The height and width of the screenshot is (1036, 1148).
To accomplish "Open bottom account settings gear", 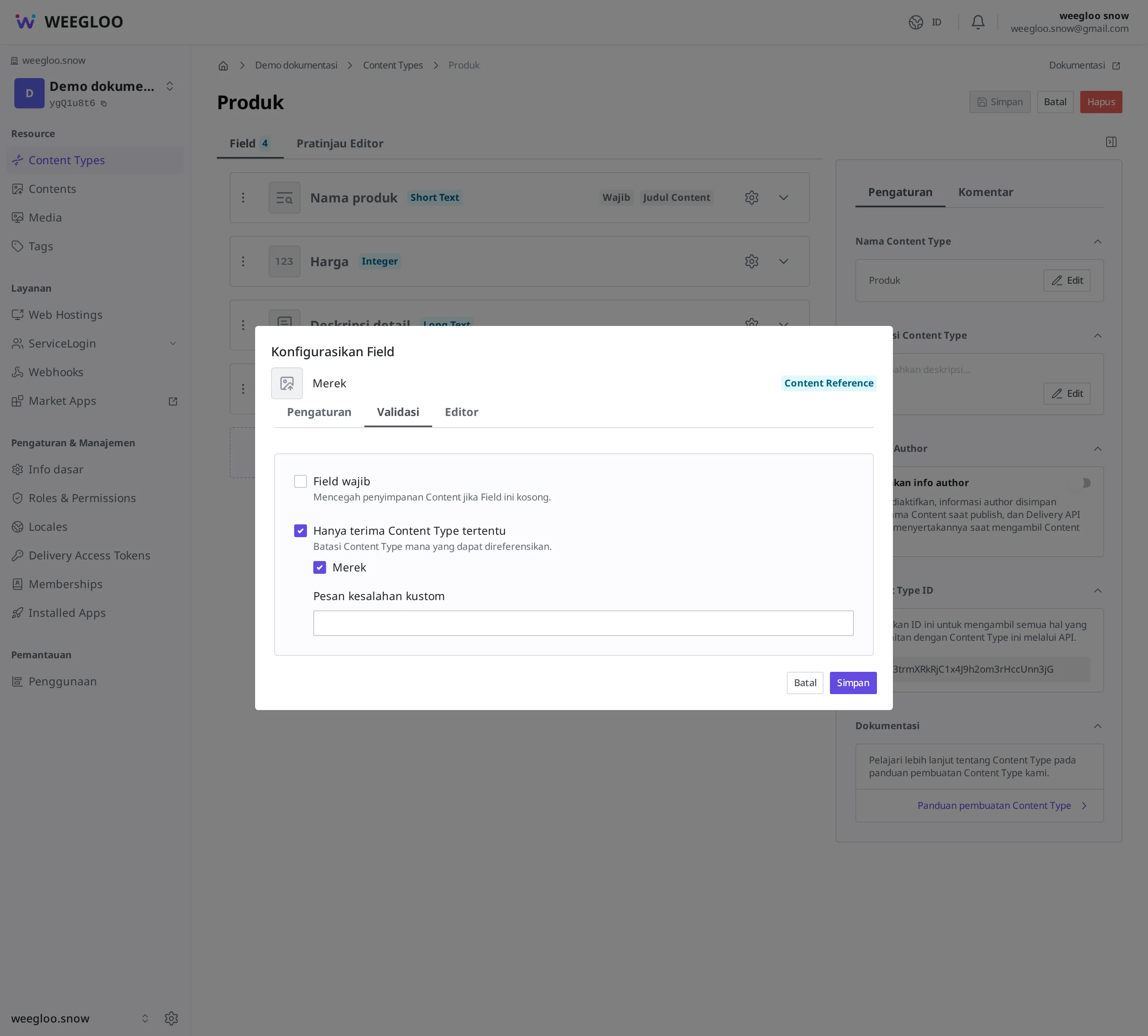I will coord(171,1018).
